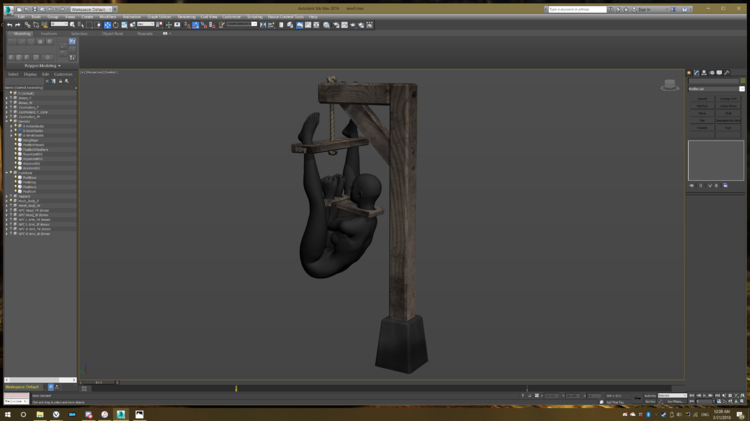
Task: Select the Select and Link tool
Action: point(27,25)
